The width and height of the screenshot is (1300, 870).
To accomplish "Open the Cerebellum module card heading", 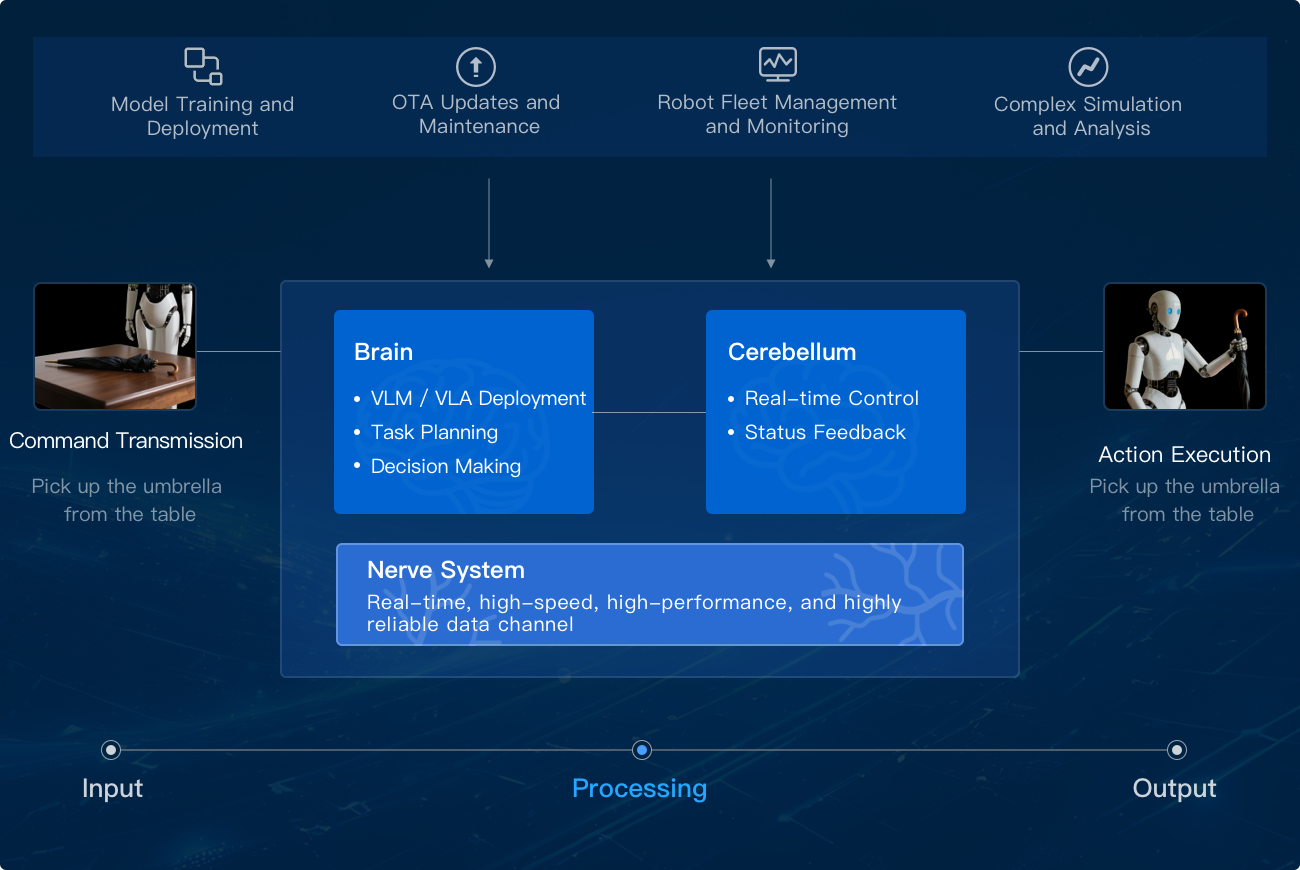I will [791, 352].
